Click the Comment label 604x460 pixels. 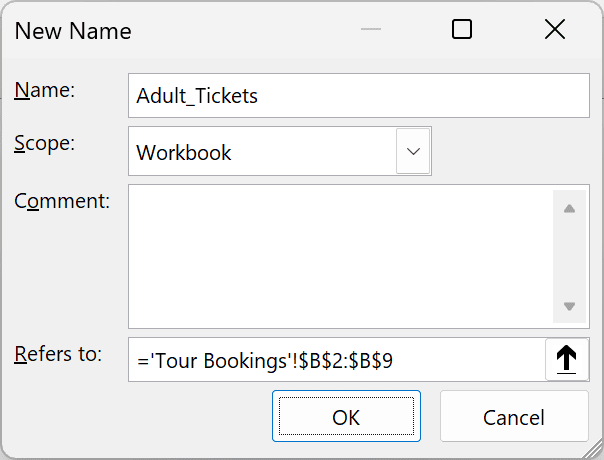(x=62, y=201)
